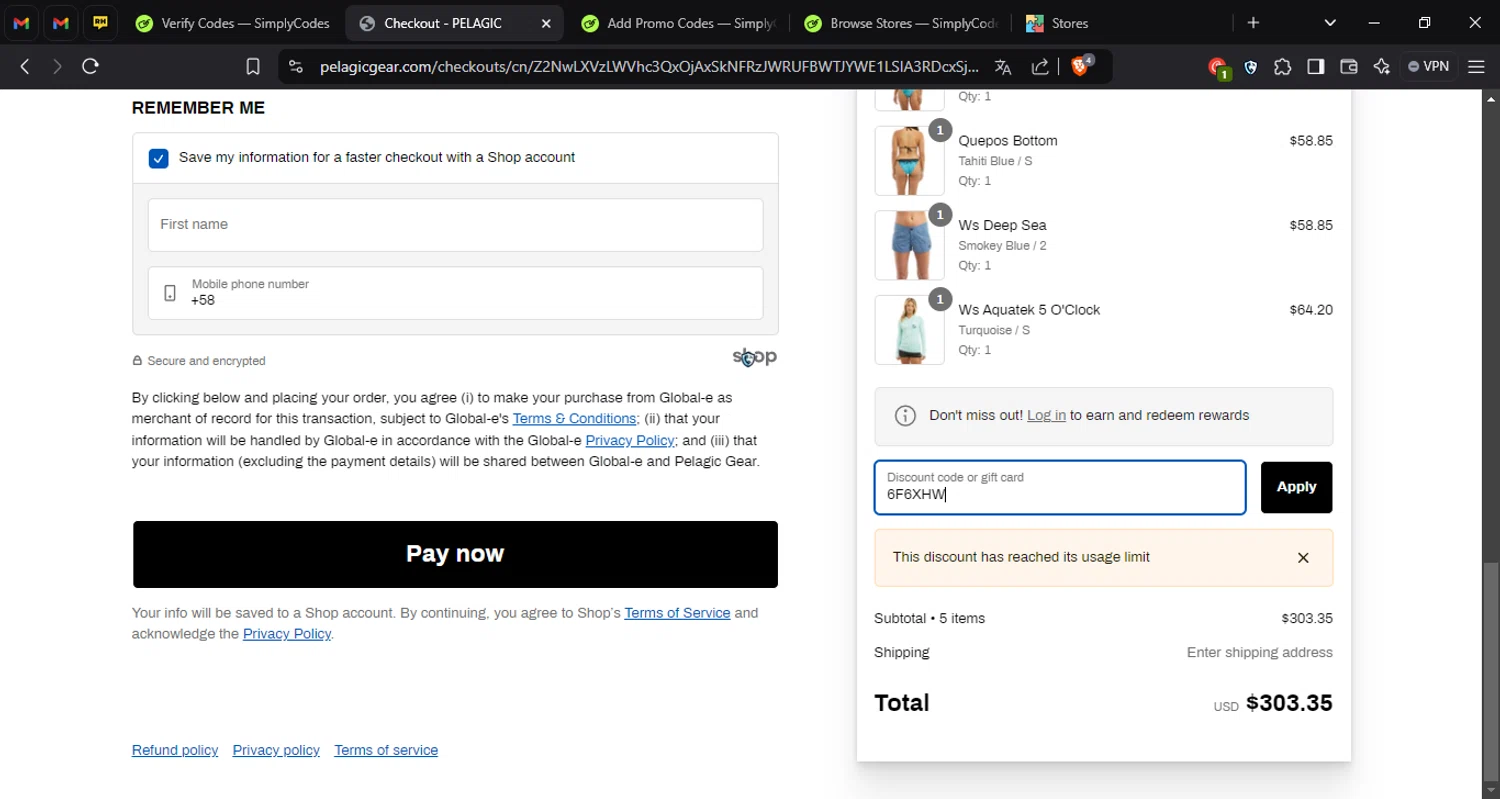Click the Ws Aquatek 5 O'Clock thumbnail

(x=909, y=330)
